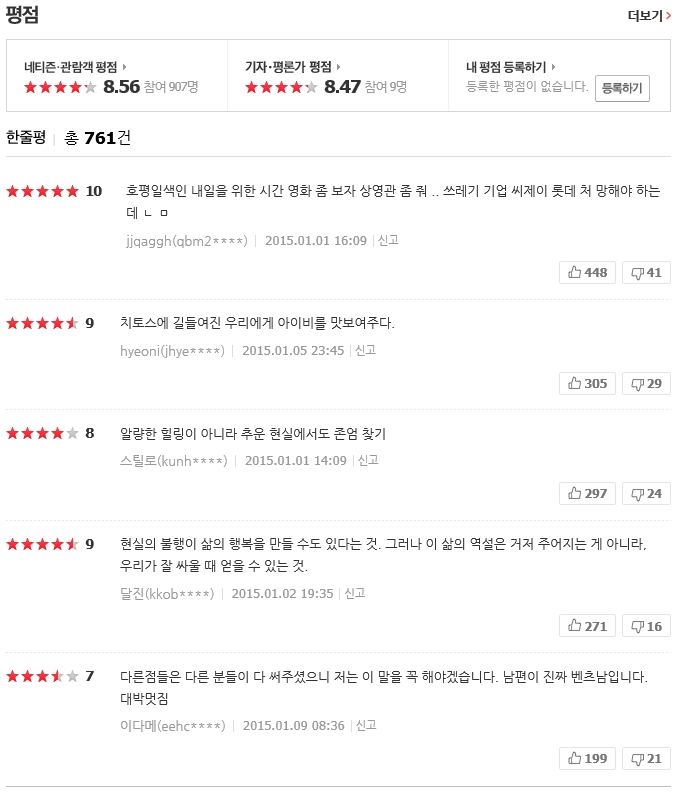Click the 등록하기 button

(622, 88)
